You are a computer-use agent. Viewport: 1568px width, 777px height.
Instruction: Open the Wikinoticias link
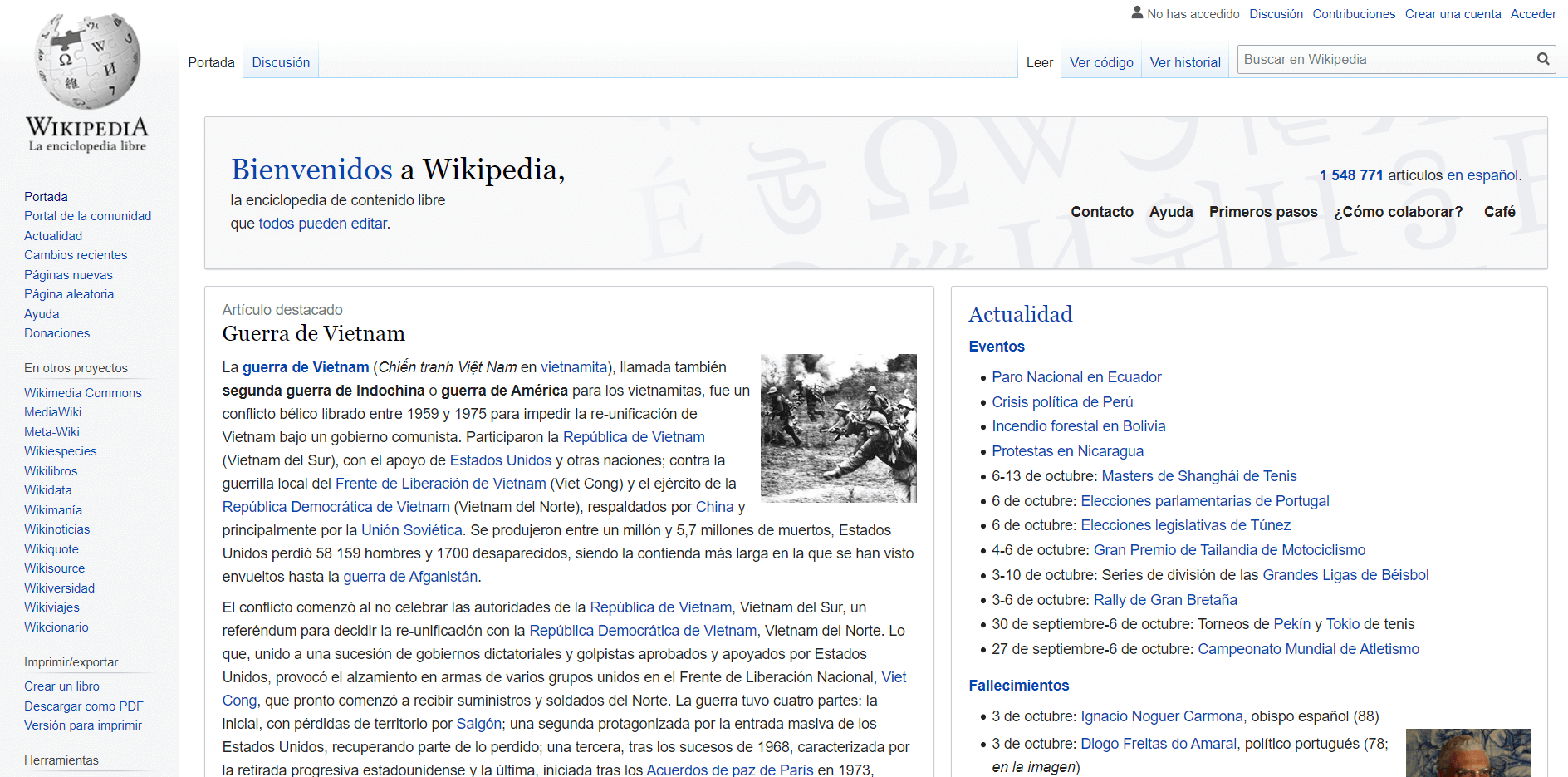(x=56, y=529)
